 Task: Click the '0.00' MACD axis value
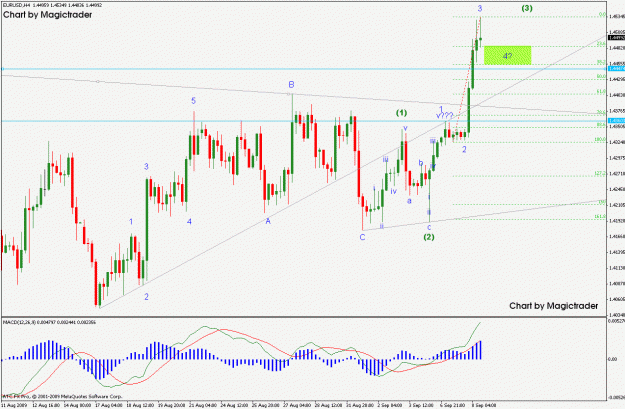click(x=612, y=359)
